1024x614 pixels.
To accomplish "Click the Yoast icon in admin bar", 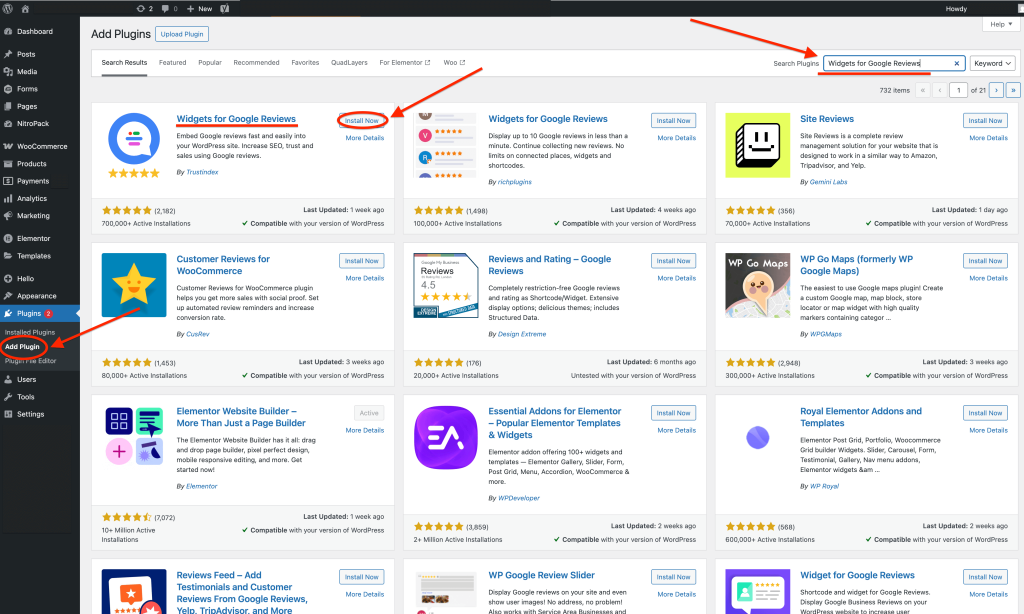I will (x=224, y=8).
